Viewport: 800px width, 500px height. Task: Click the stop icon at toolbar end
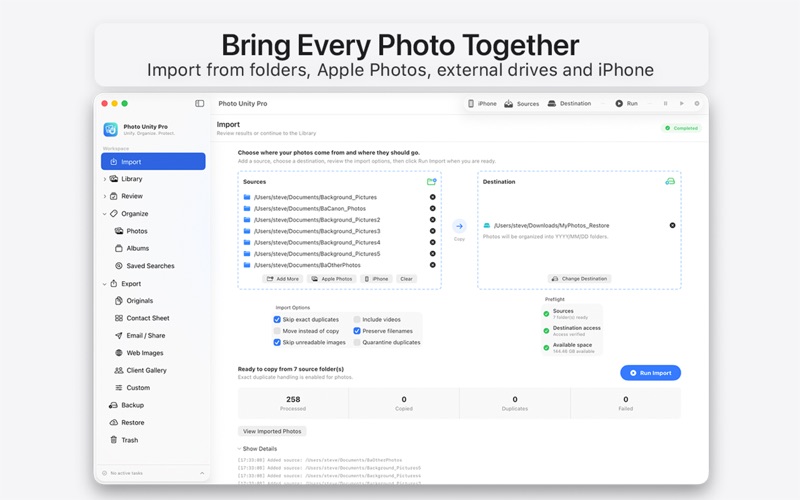[696, 104]
